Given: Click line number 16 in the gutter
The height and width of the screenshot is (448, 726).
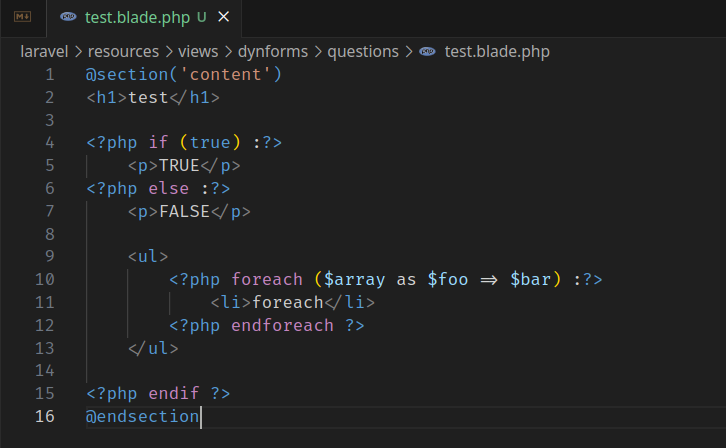Looking at the screenshot, I should click(44, 416).
